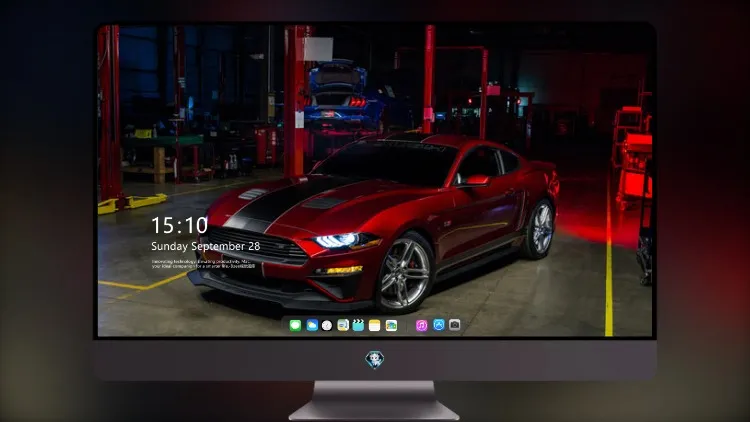Click the mascot logo on monitor chin
750x422 pixels.
pyautogui.click(x=375, y=359)
